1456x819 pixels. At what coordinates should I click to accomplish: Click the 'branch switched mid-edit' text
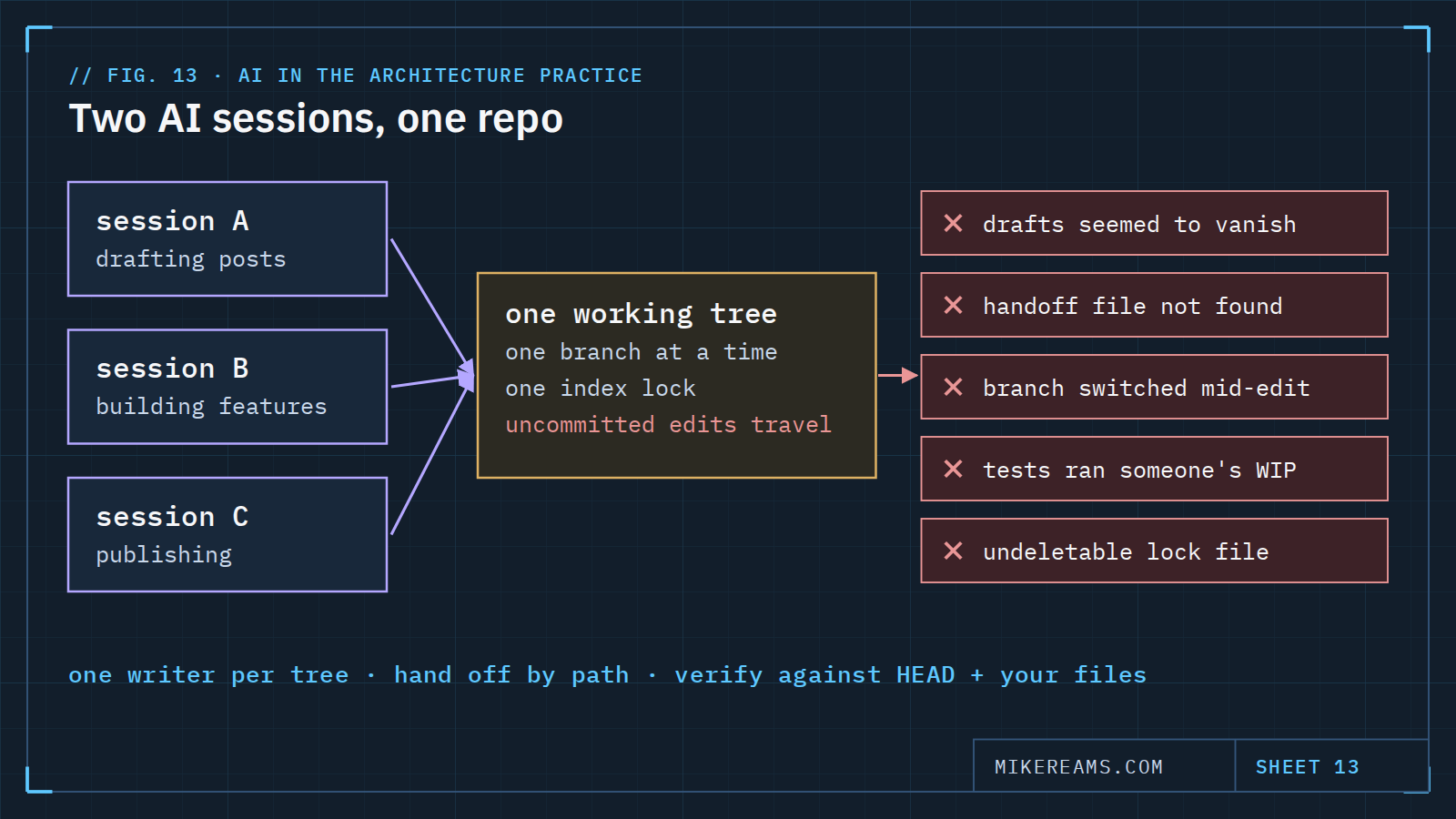coord(1147,389)
